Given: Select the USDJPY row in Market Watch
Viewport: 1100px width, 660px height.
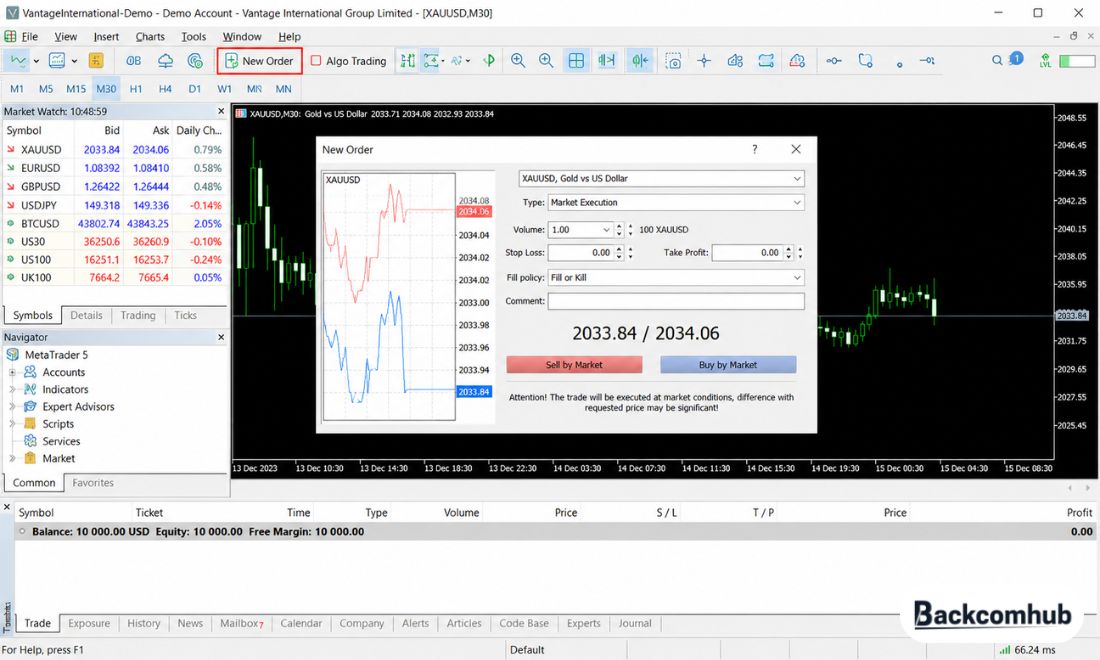Looking at the screenshot, I should (x=114, y=206).
